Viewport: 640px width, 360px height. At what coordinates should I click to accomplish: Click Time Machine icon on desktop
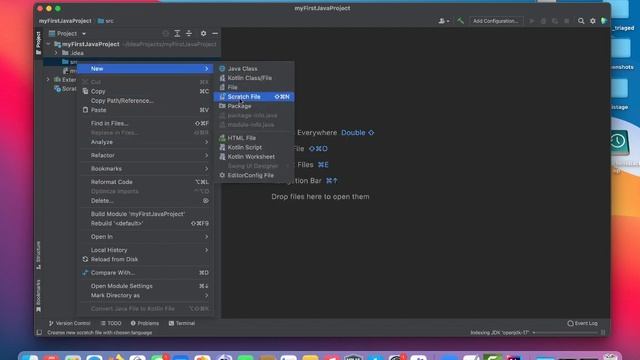[x=618, y=141]
